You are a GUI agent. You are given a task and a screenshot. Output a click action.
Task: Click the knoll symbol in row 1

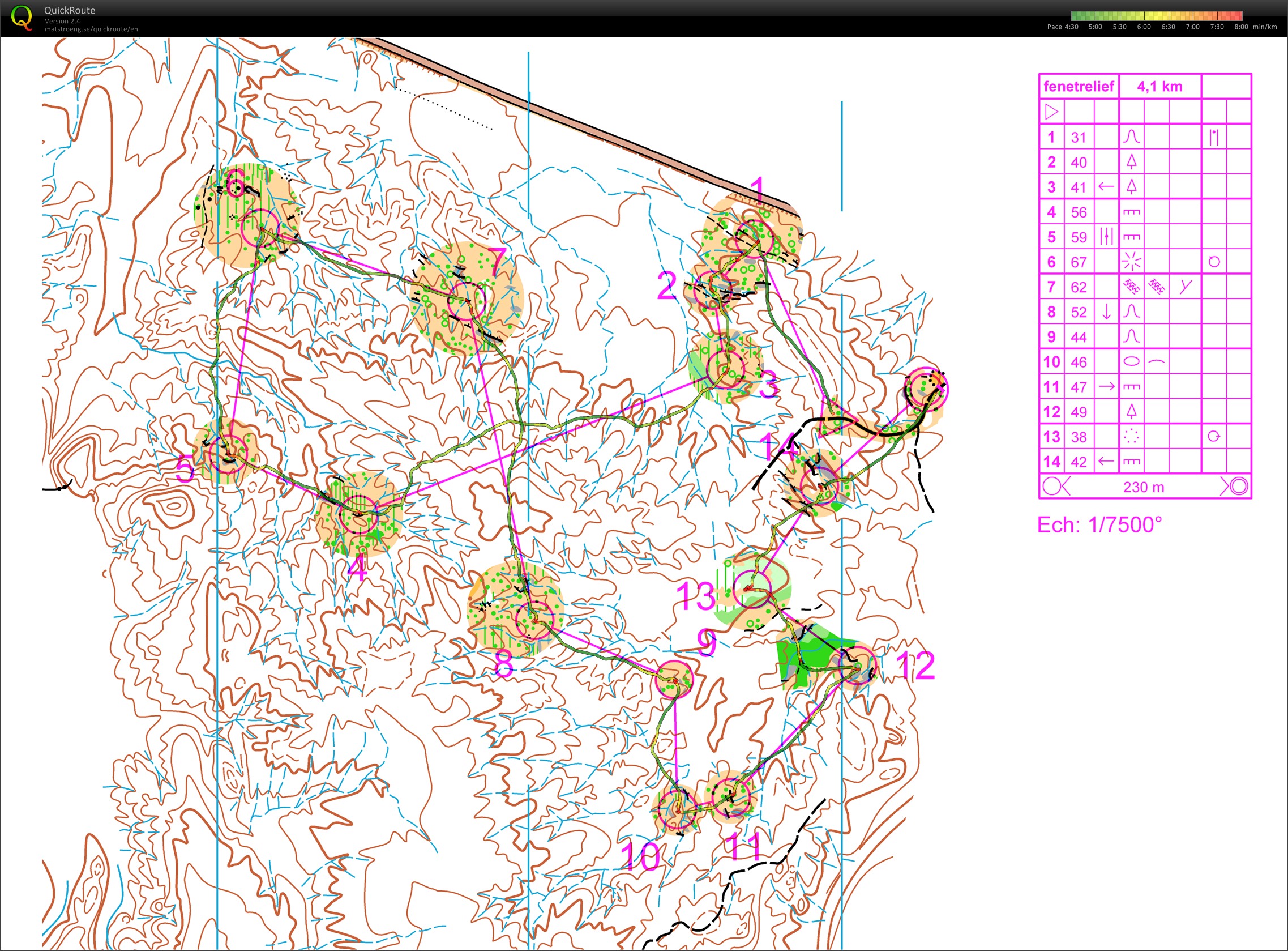(1131, 137)
